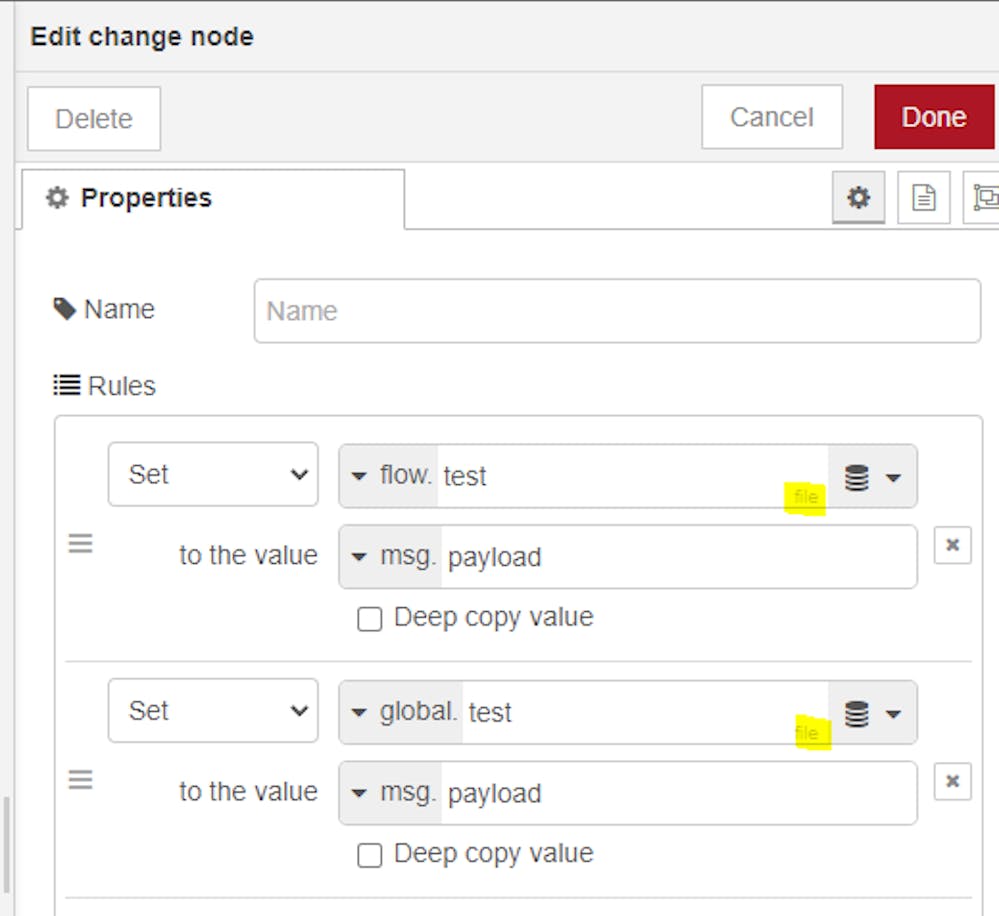999x916 pixels.
Task: Click the Cancel button
Action: click(x=771, y=117)
